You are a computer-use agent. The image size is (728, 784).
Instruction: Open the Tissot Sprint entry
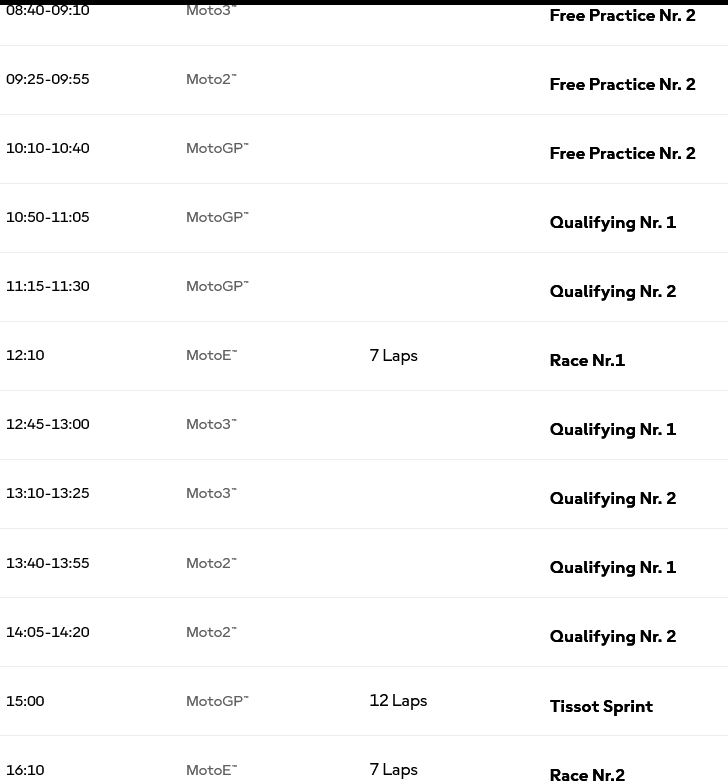click(602, 706)
